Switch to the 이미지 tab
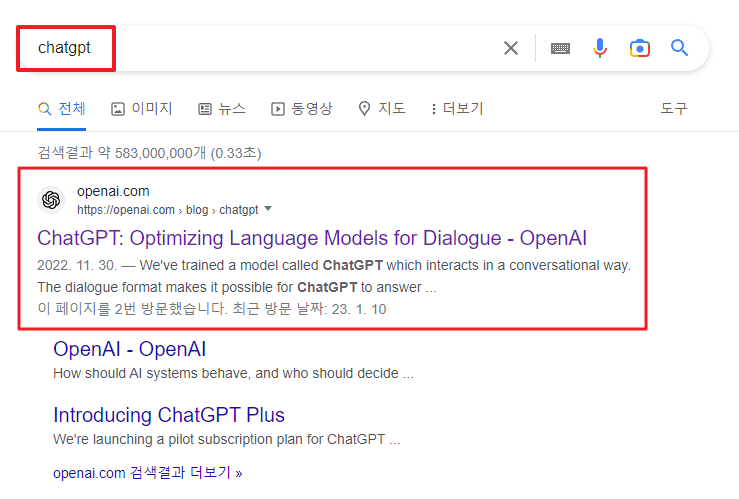Image resolution: width=739 pixels, height=499 pixels. click(142, 109)
